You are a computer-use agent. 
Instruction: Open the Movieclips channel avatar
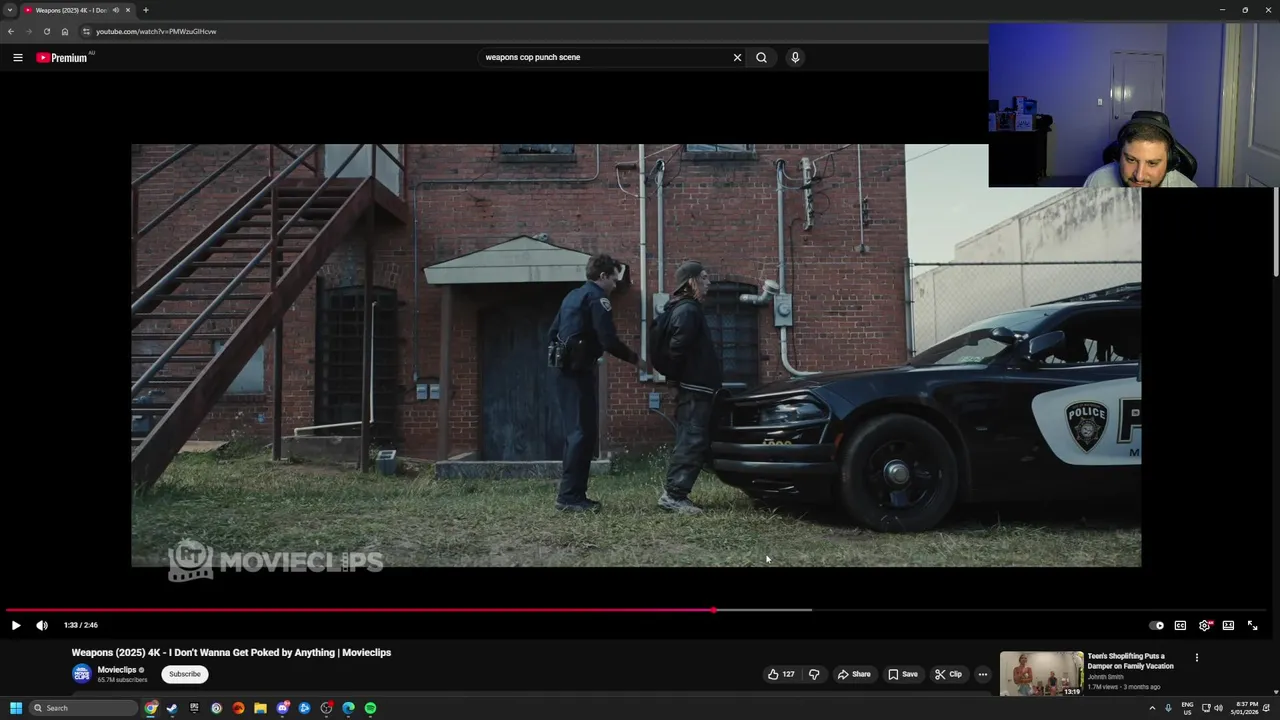(81, 674)
